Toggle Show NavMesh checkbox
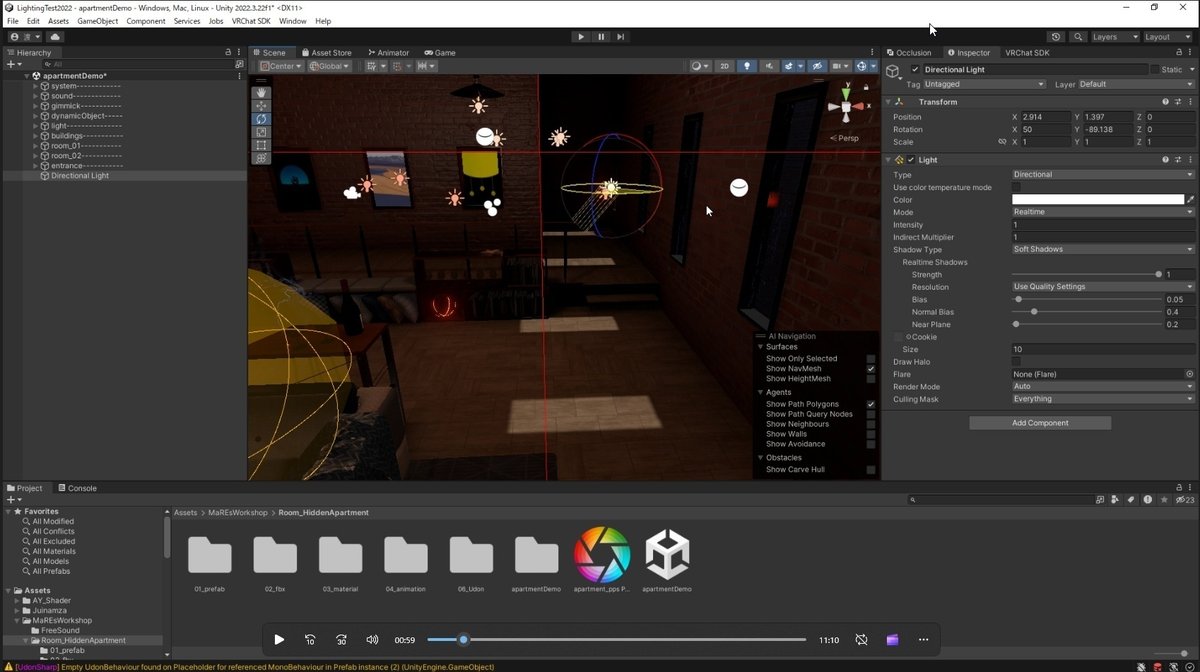 click(871, 369)
